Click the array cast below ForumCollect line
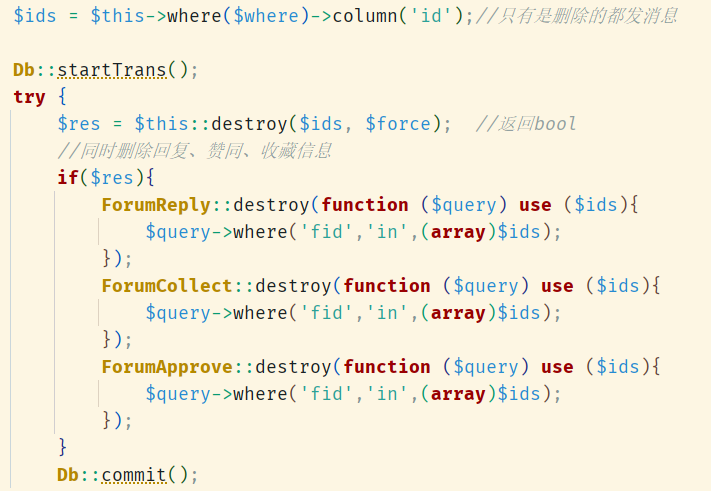This screenshot has height=491, width=711. (x=458, y=313)
